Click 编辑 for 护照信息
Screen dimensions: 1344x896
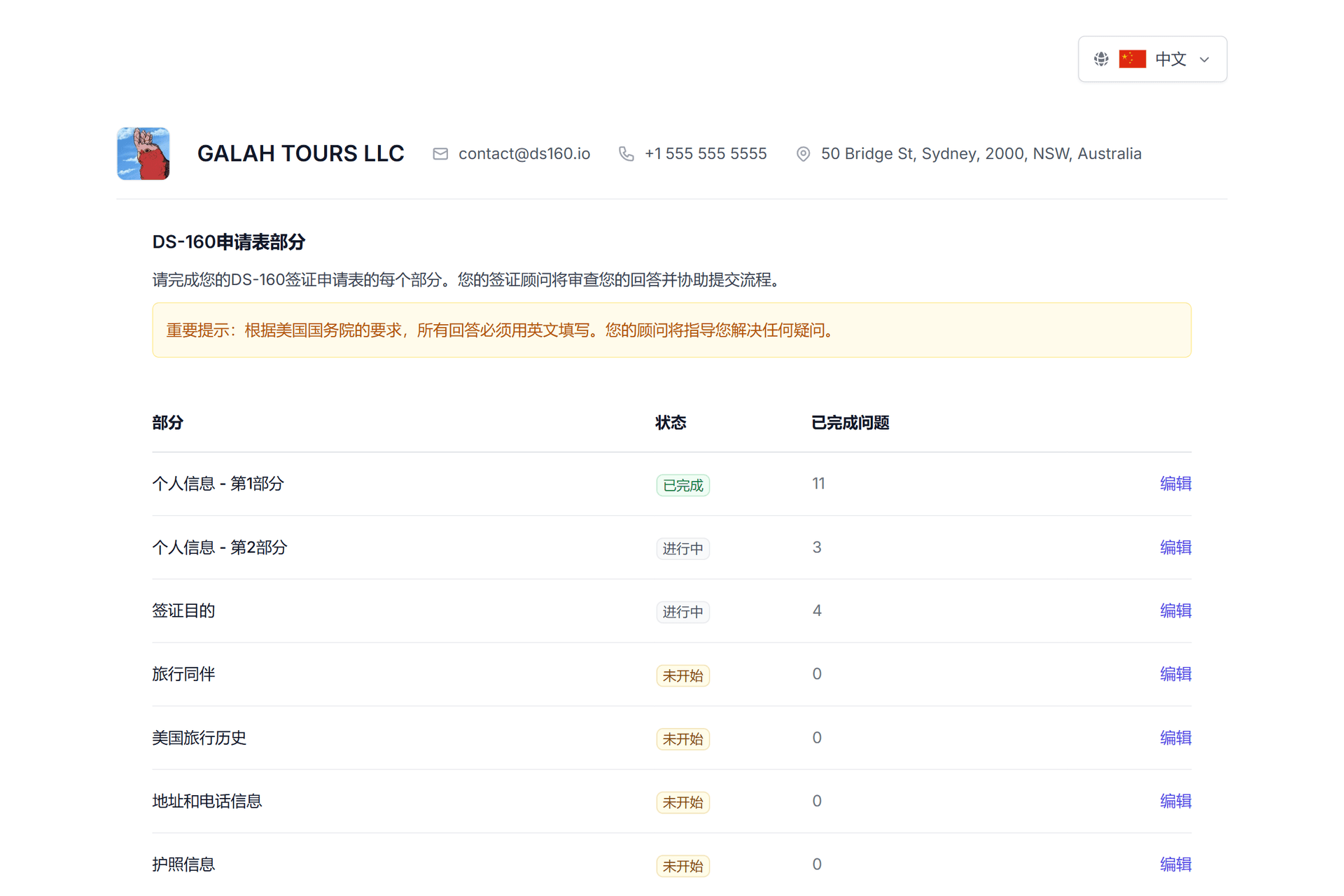(x=1175, y=864)
